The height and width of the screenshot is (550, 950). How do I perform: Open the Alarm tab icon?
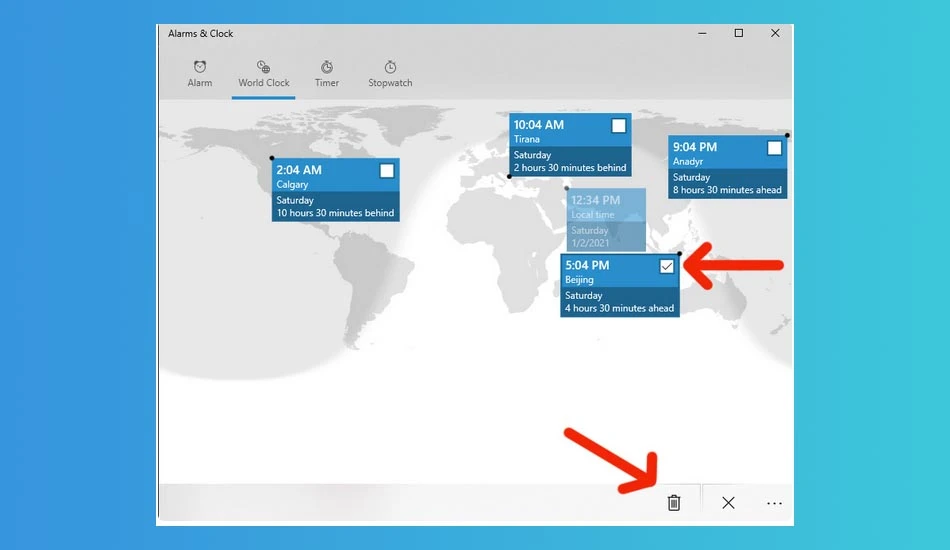click(x=200, y=67)
